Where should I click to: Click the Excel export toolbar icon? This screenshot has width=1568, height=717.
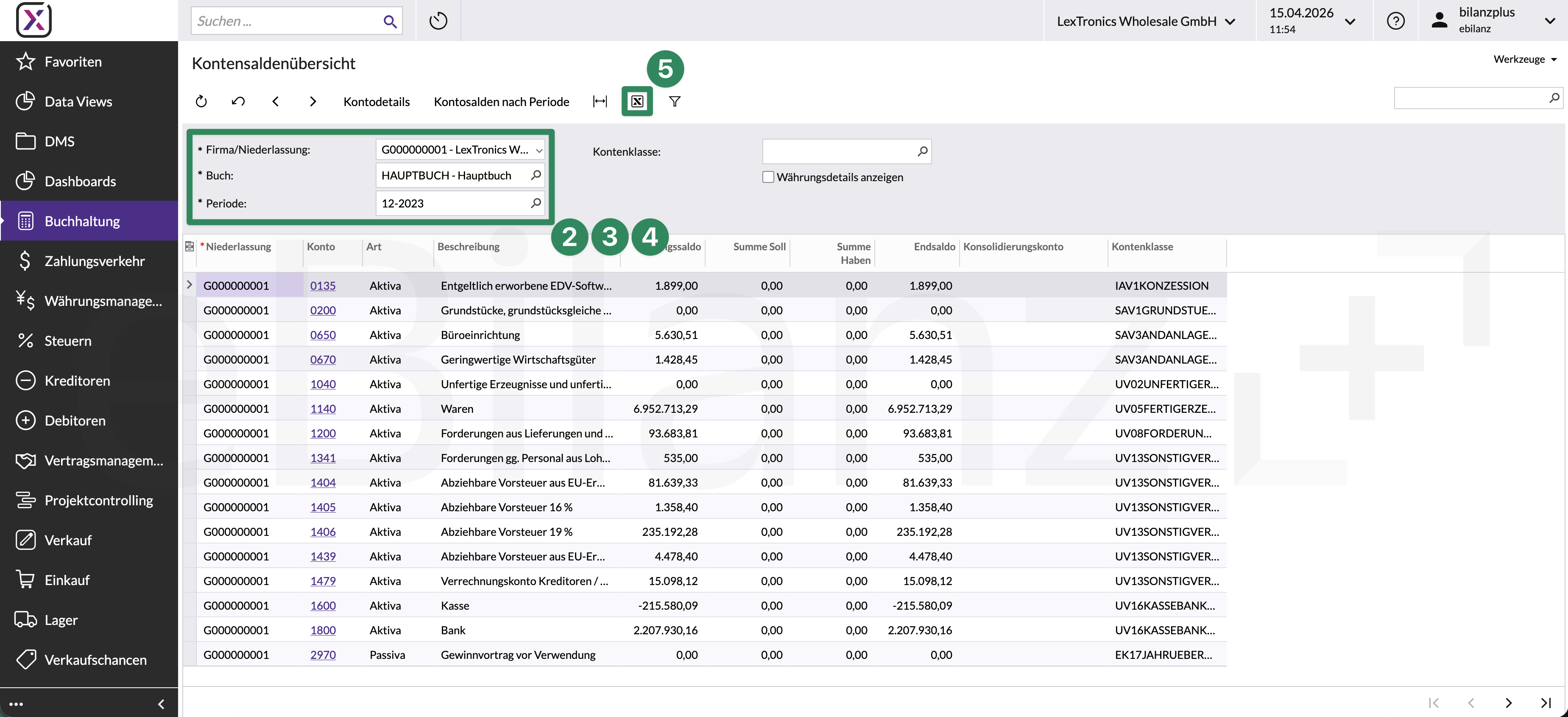(x=637, y=101)
